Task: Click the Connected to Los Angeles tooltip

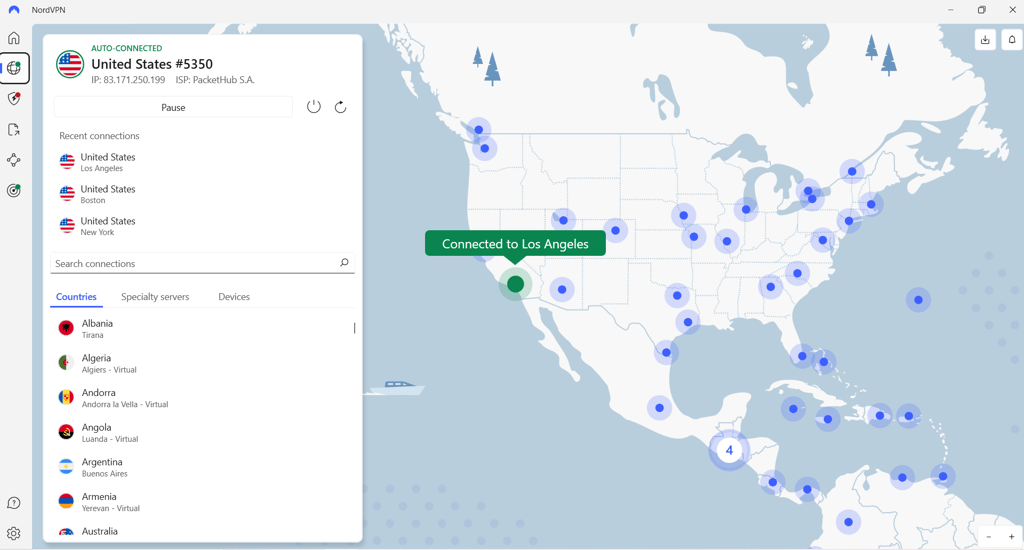Action: tap(515, 244)
